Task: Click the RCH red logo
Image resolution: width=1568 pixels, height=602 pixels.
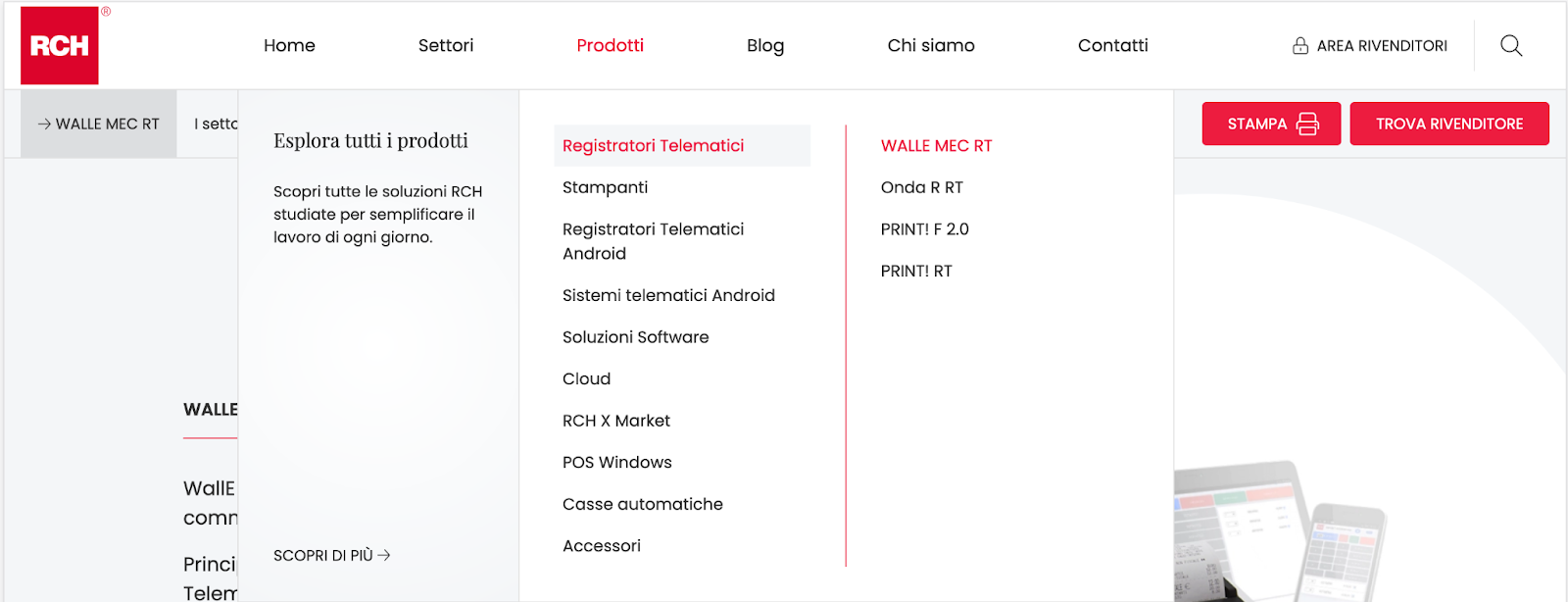Action: (60, 45)
